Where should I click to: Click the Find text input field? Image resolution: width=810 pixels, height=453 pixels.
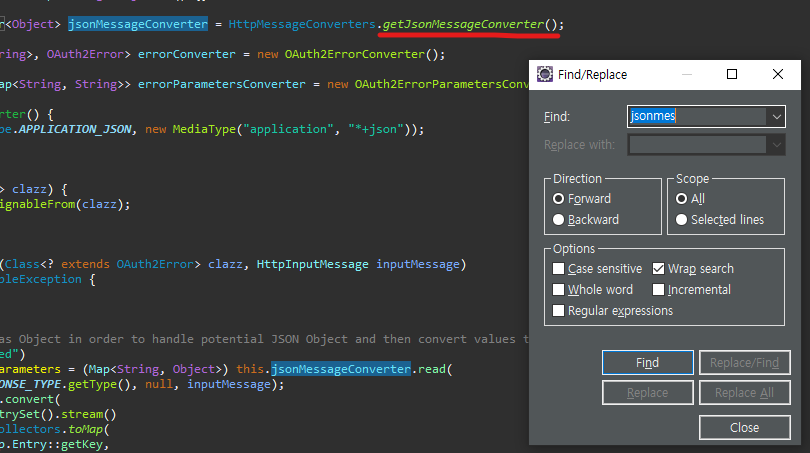click(x=697, y=116)
